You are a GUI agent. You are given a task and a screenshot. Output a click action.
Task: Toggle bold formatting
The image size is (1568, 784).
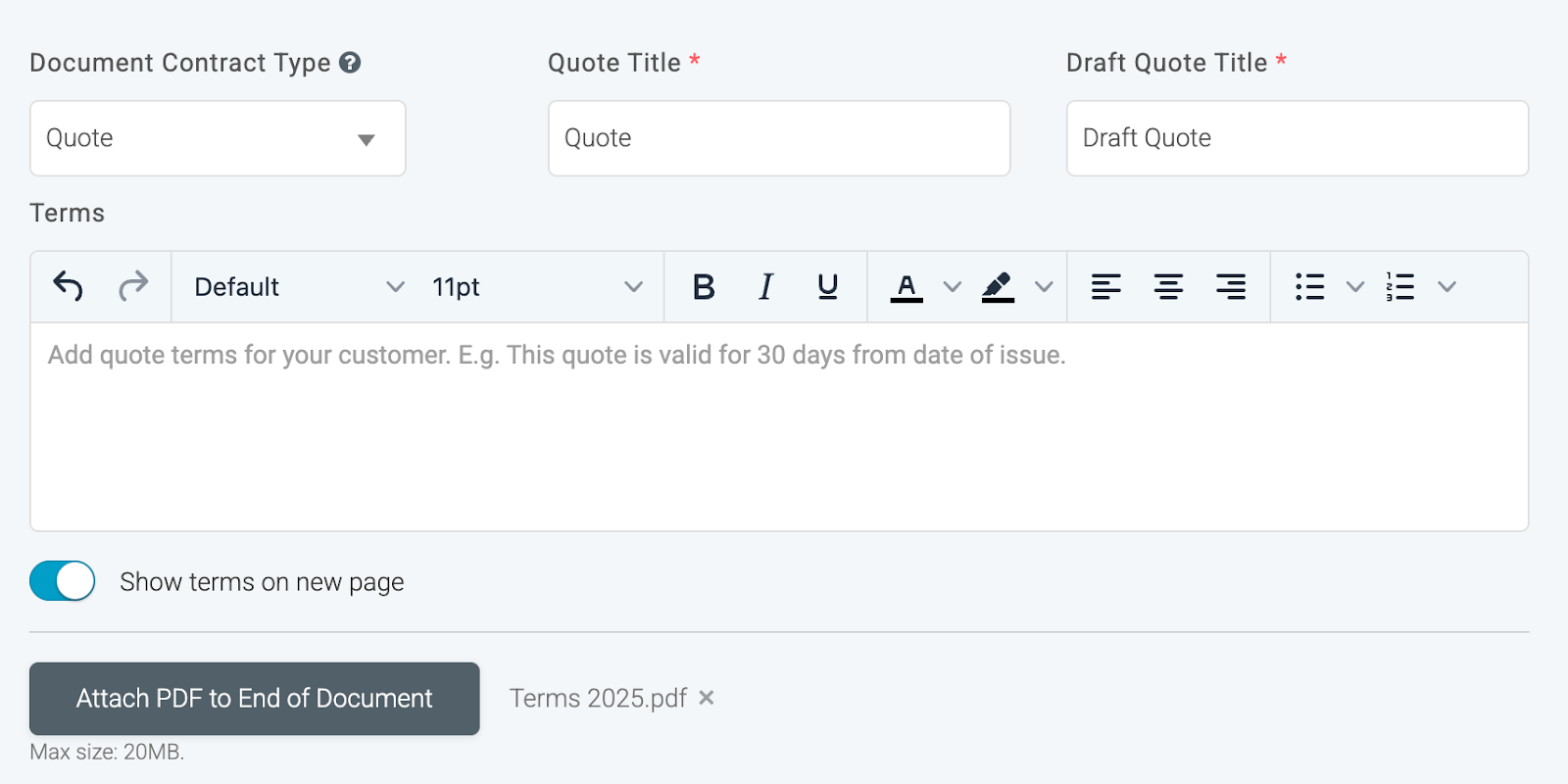(704, 286)
